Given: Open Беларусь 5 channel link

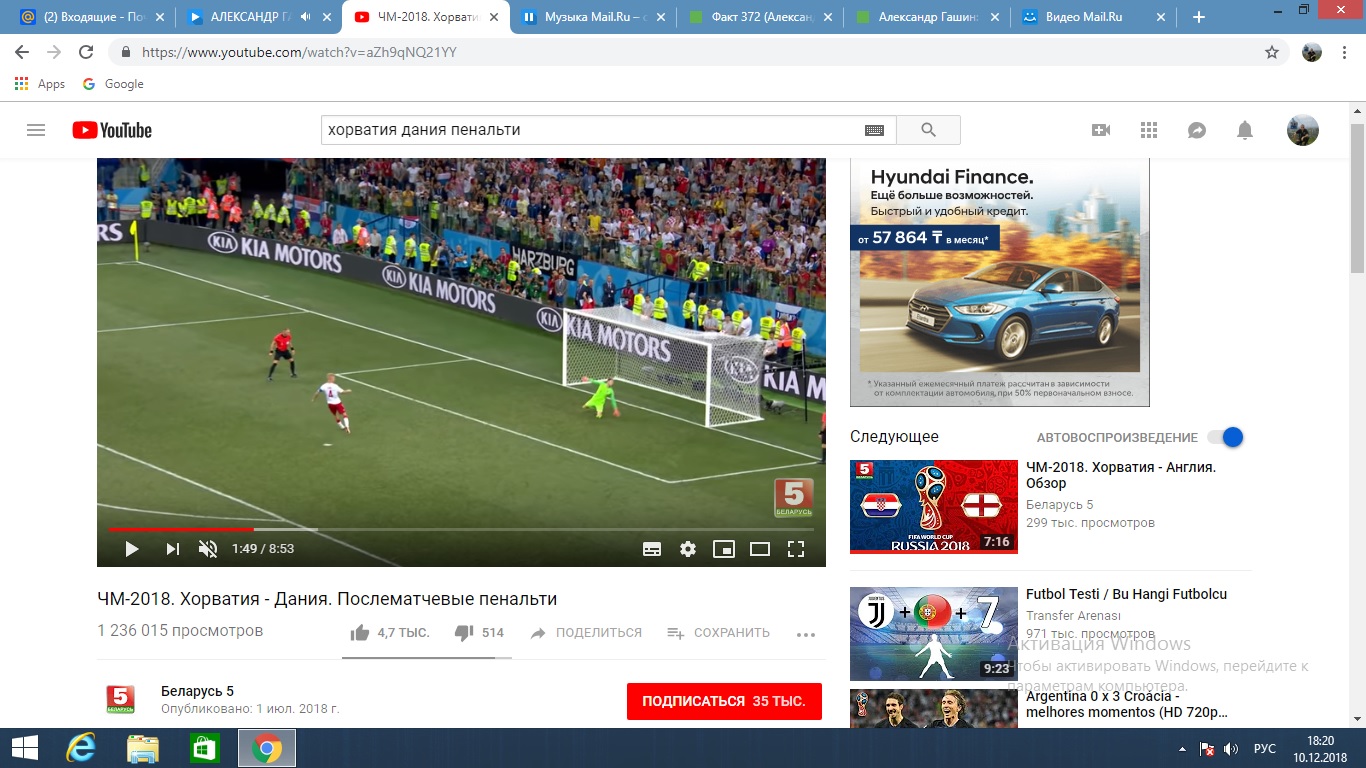Looking at the screenshot, I should (197, 691).
